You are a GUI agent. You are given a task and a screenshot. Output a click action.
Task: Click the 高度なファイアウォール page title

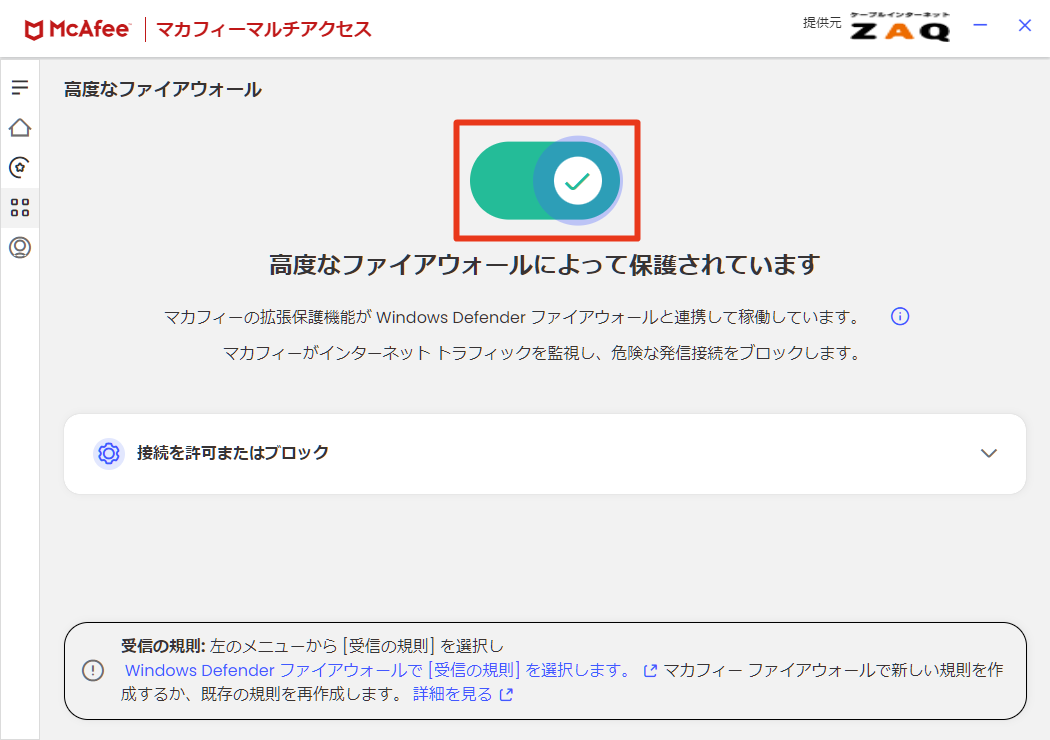(x=163, y=90)
